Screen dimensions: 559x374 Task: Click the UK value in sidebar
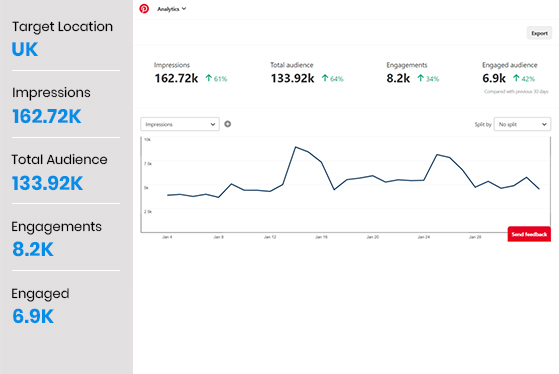click(x=25, y=49)
